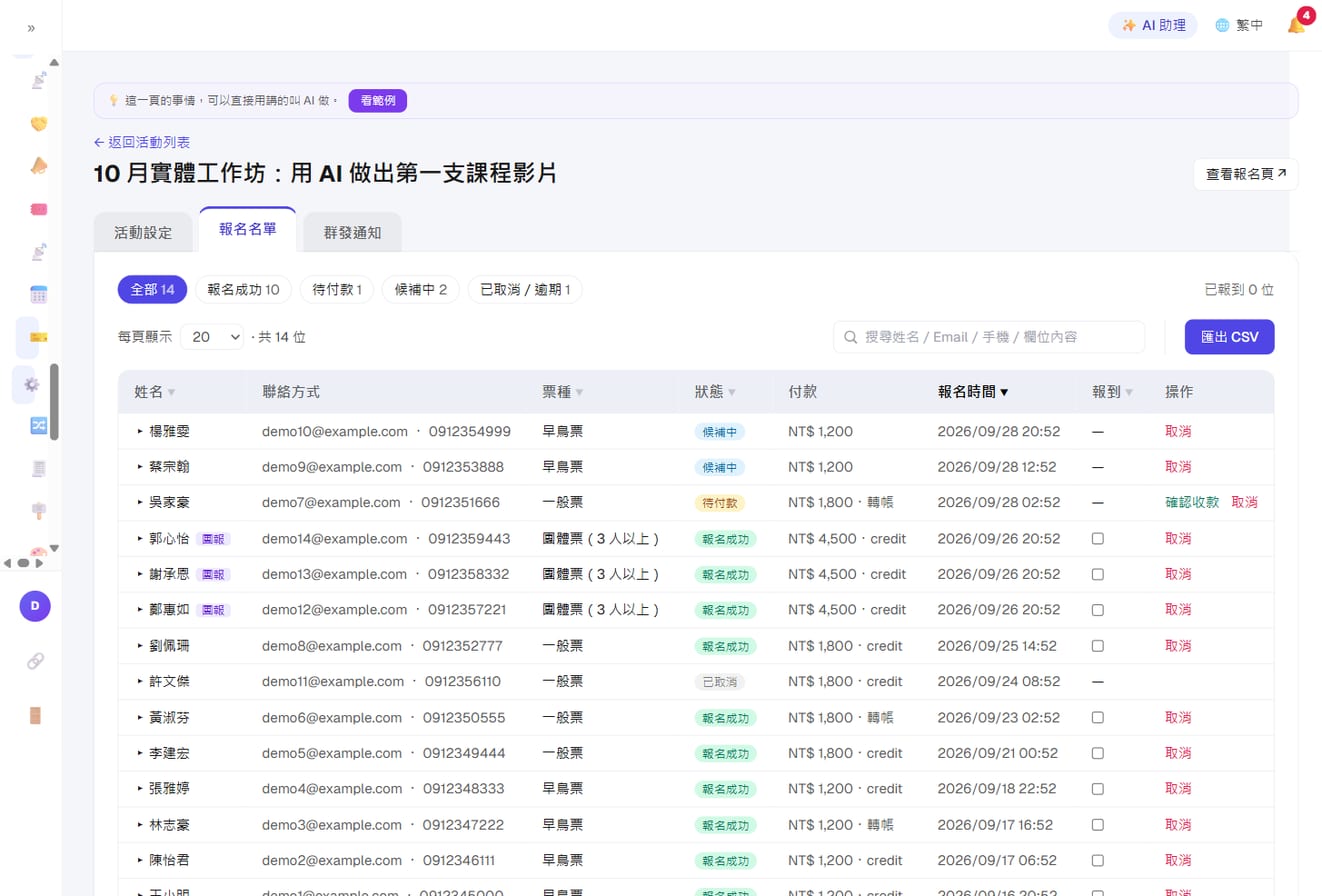Open the document page icon in the sidebar

39,468
